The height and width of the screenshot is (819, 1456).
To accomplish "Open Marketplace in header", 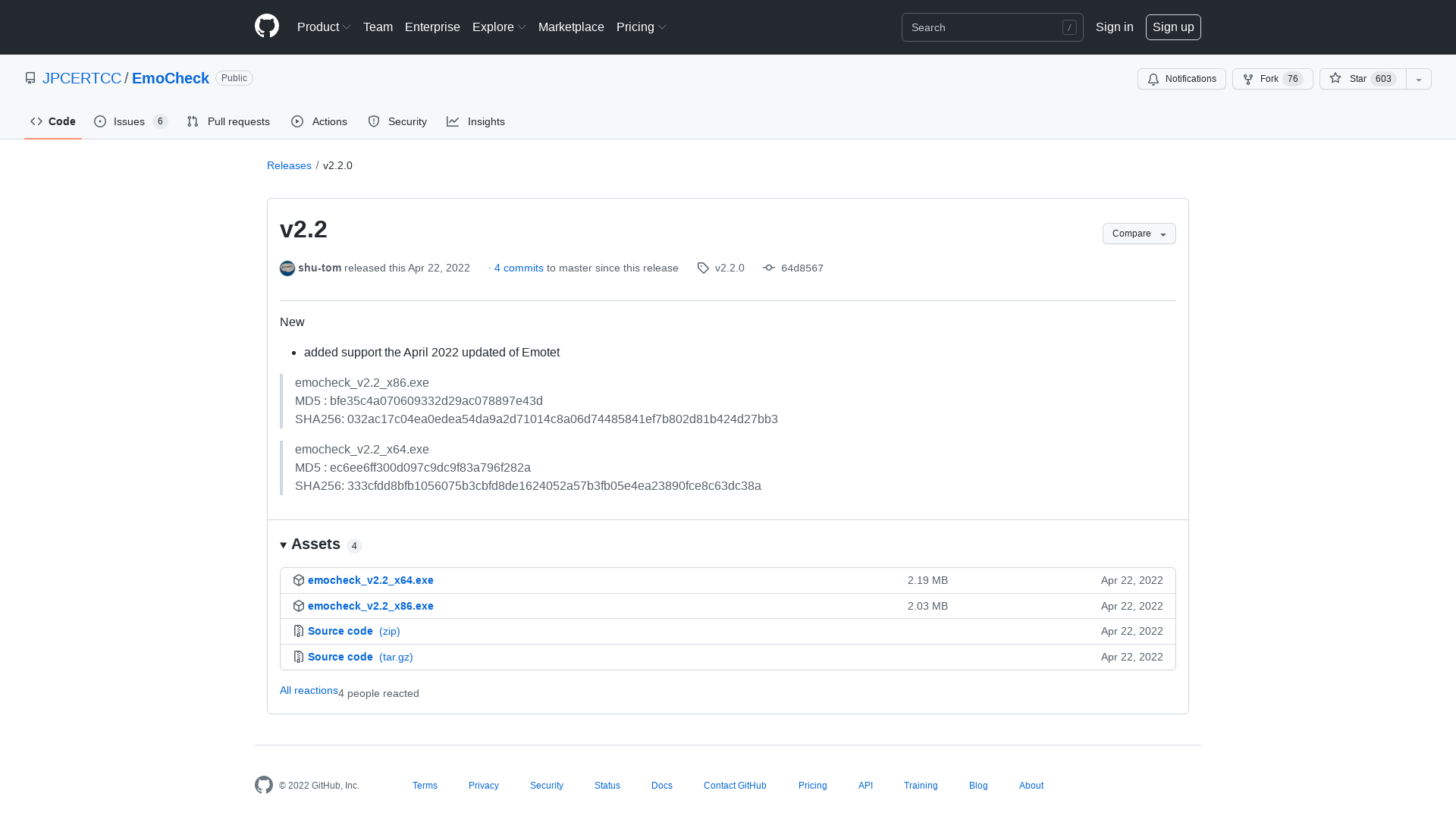I will click(x=571, y=27).
